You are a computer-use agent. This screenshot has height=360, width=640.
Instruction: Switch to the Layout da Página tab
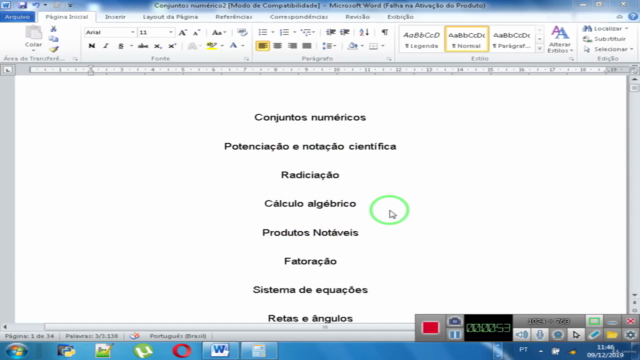click(x=170, y=17)
